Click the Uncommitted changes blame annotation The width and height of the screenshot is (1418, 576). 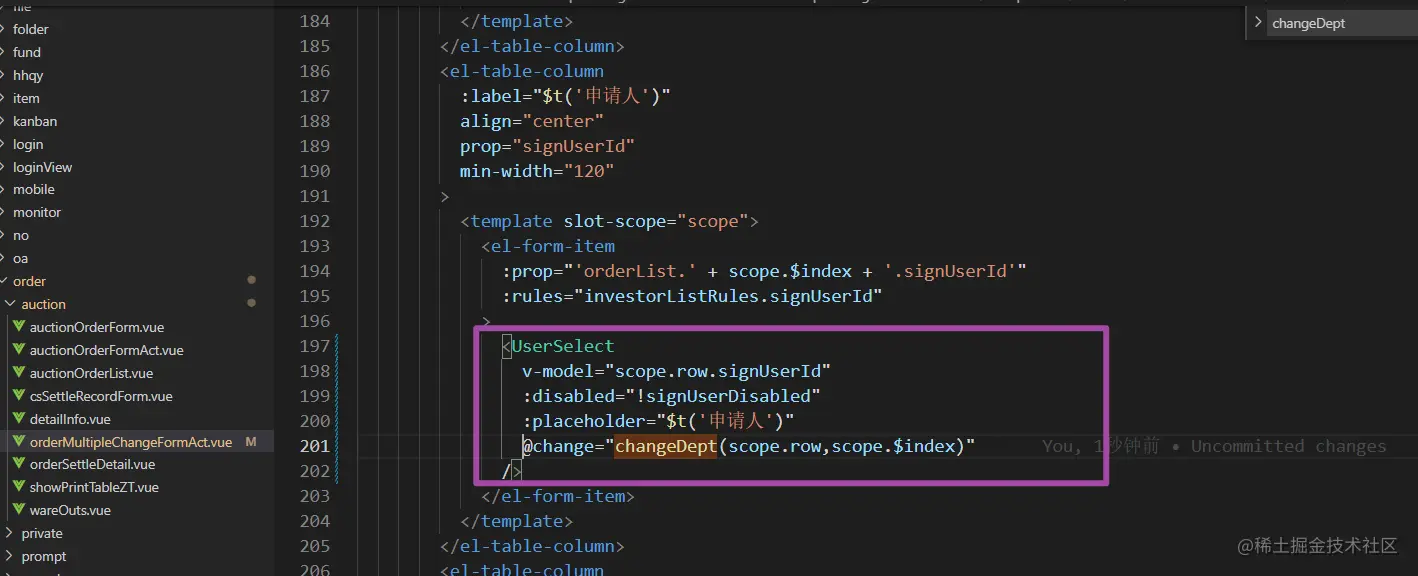(x=1288, y=446)
